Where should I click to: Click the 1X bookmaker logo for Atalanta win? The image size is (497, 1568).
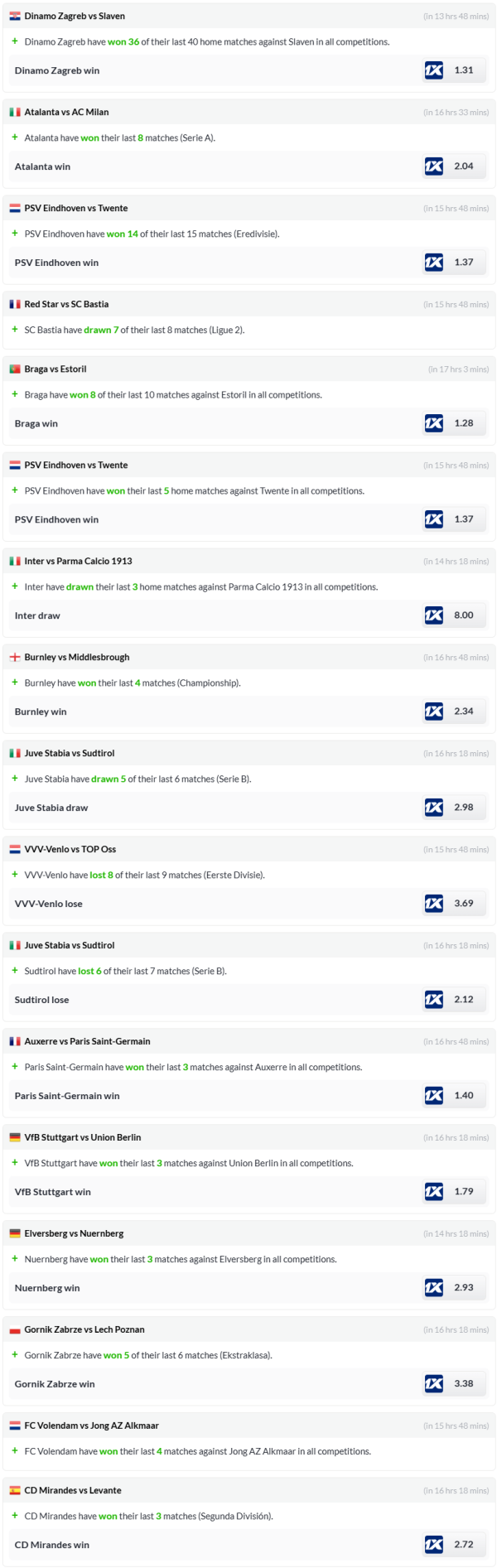point(434,166)
